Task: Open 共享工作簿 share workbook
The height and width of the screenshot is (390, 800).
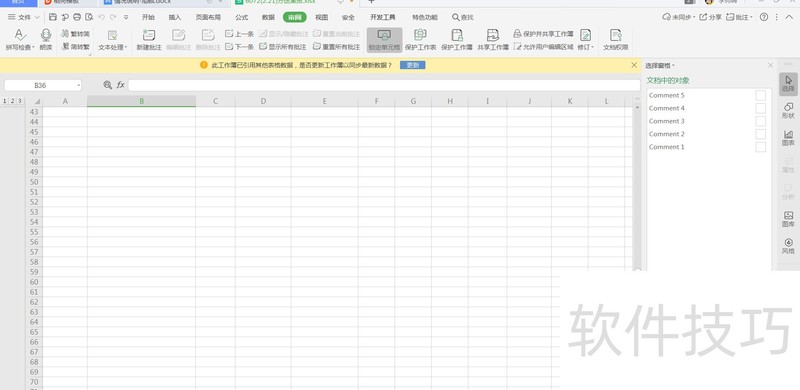Action: (493, 40)
